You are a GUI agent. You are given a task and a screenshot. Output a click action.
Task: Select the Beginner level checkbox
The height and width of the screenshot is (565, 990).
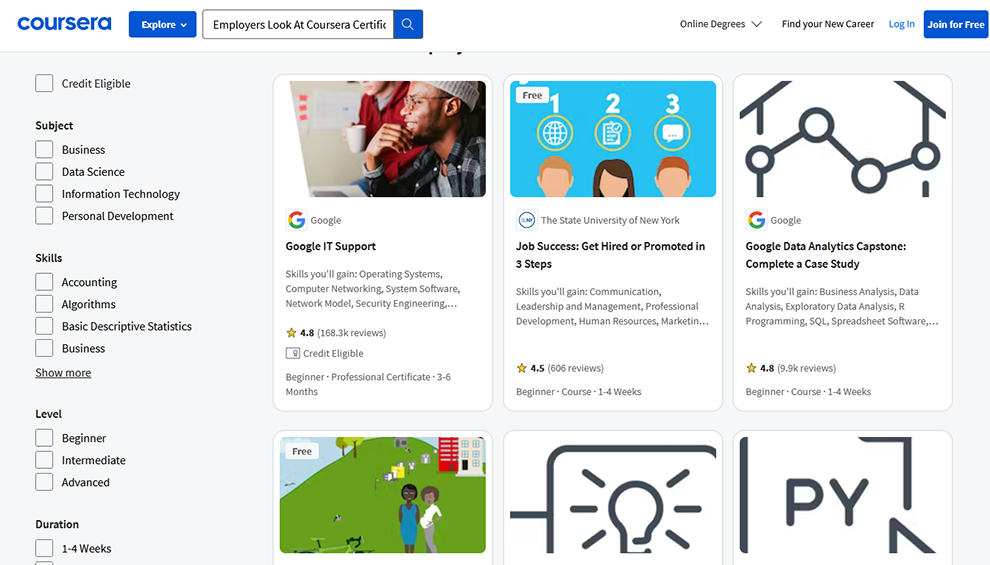44,438
